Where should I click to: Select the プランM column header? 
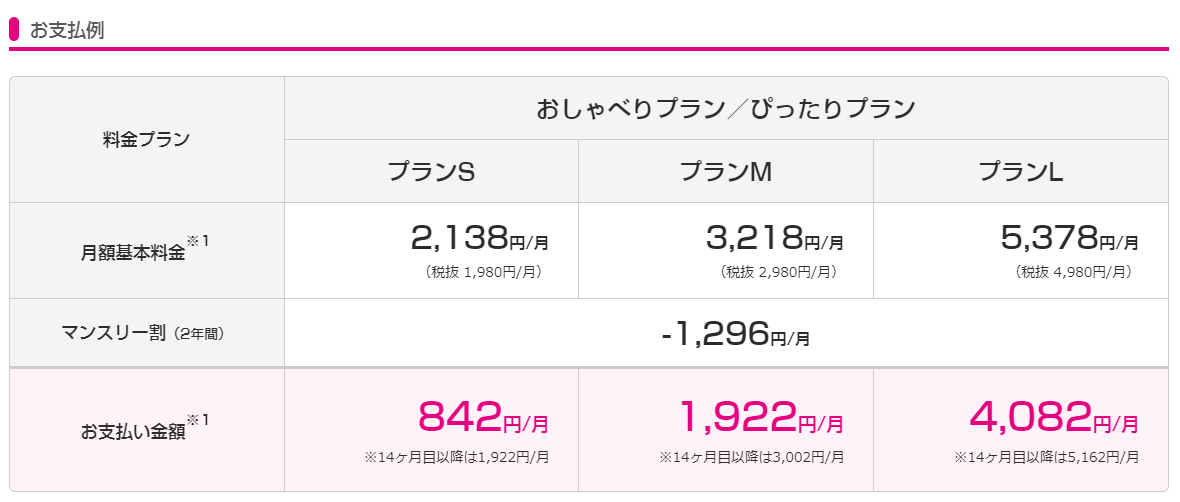725,172
